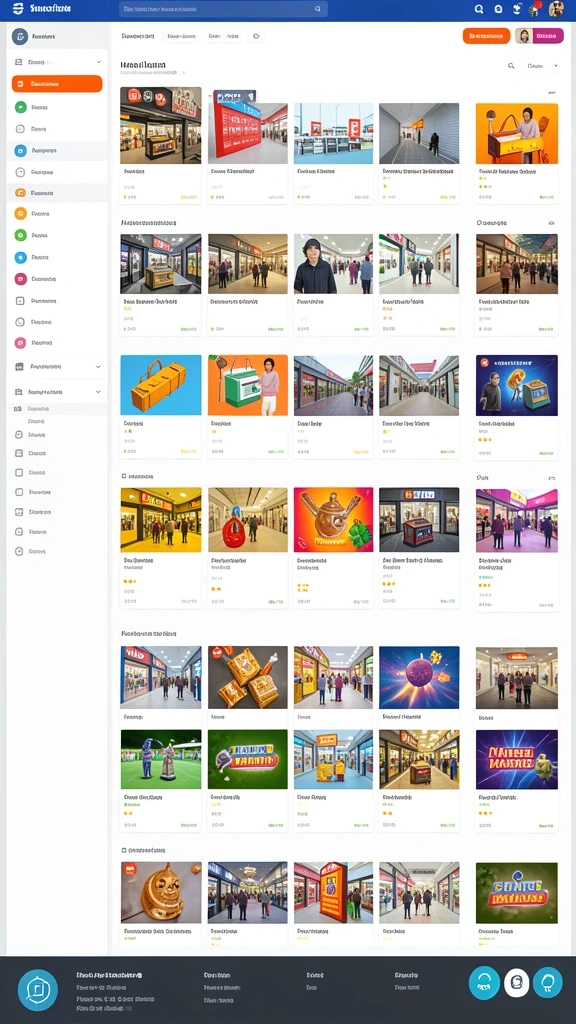Click the teal headset icon in the footer
Viewport: 576px width, 1024px height.
(x=485, y=983)
